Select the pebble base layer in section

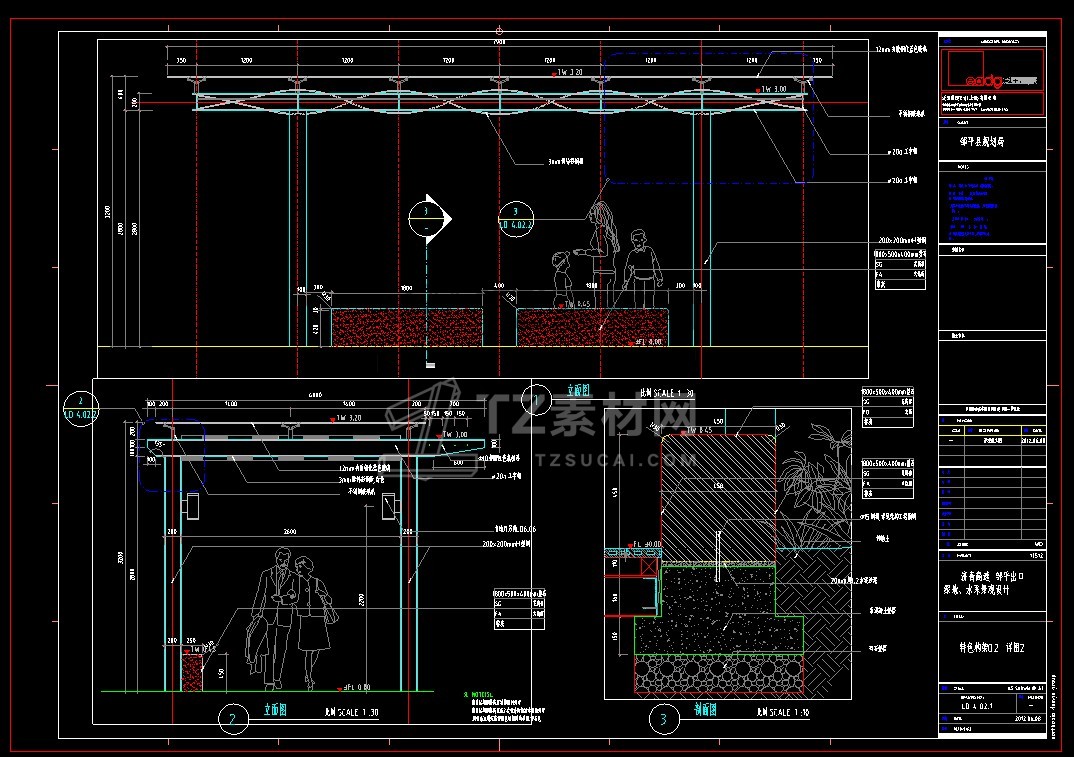[x=719, y=673]
